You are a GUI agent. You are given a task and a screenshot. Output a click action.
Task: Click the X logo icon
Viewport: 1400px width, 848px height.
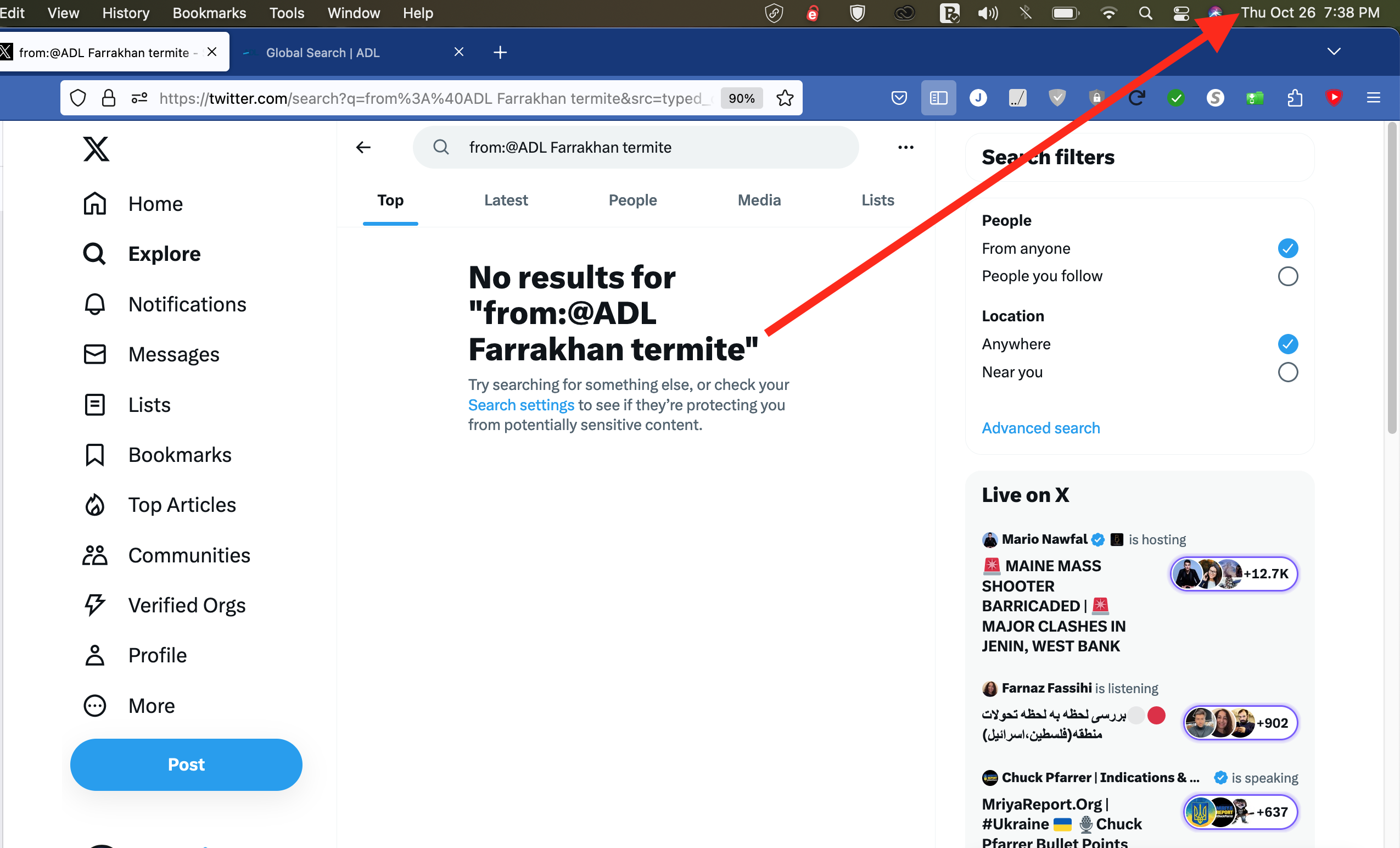pos(96,149)
